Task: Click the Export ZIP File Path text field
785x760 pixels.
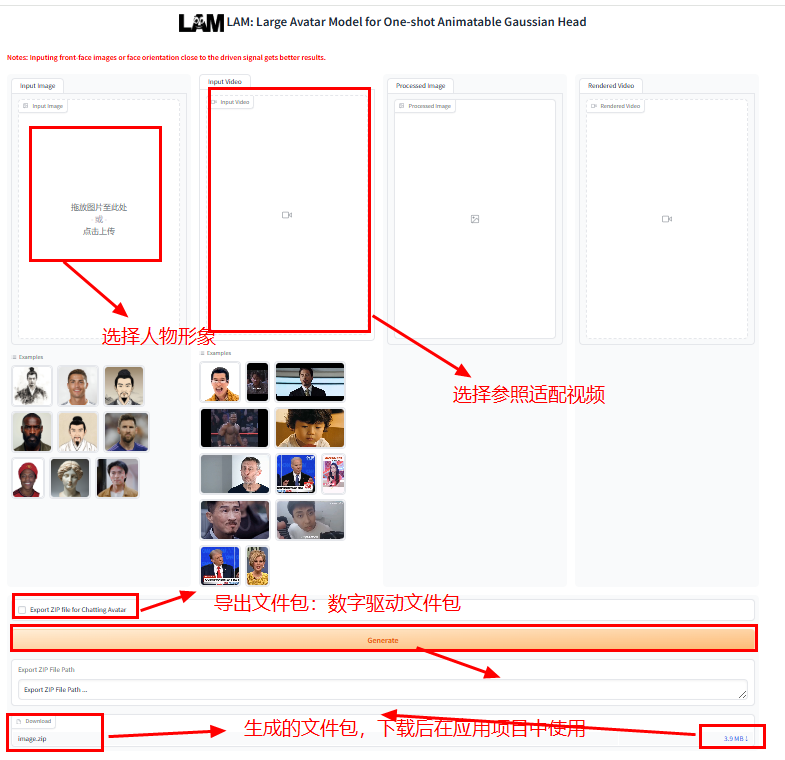Action: click(382, 689)
